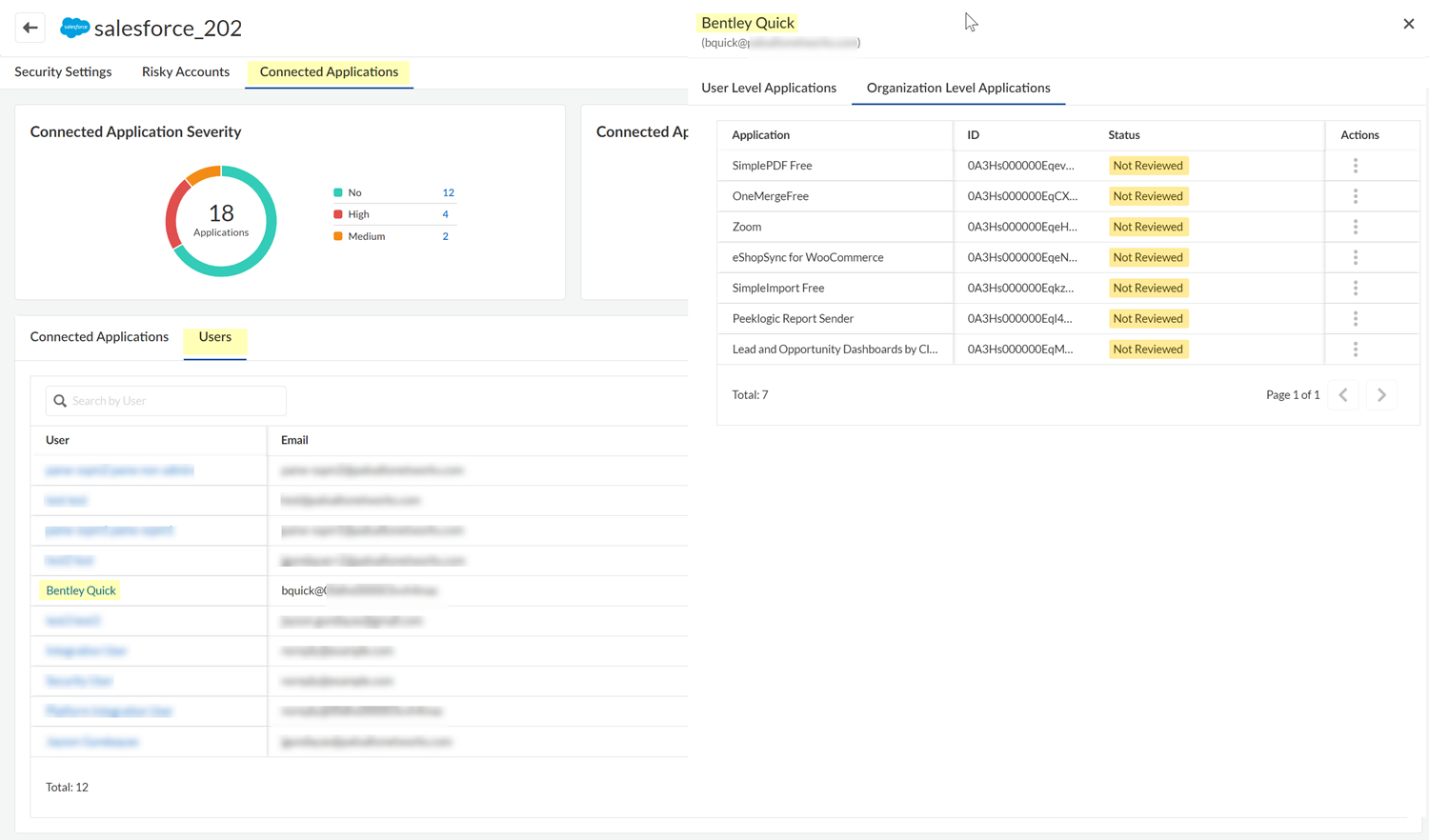The width and height of the screenshot is (1429, 840).
Task: Click the teal No severity legend swatch
Action: (338, 192)
